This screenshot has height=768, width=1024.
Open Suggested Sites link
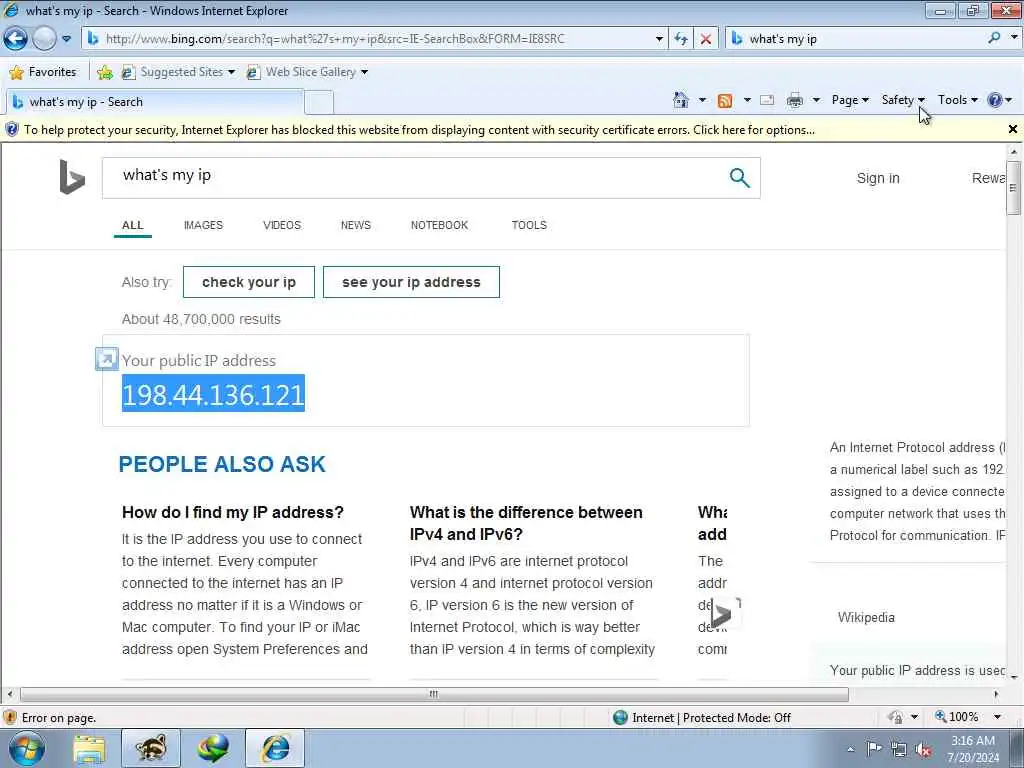point(178,72)
